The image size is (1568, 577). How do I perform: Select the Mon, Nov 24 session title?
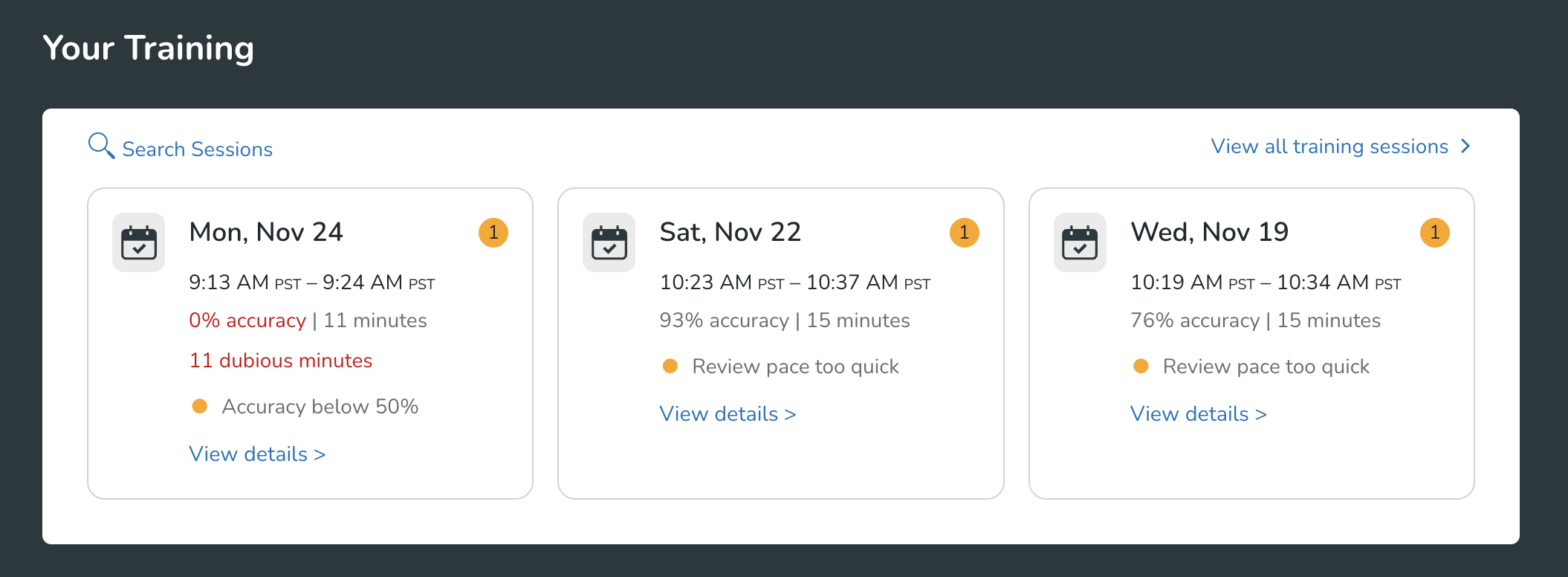[266, 233]
